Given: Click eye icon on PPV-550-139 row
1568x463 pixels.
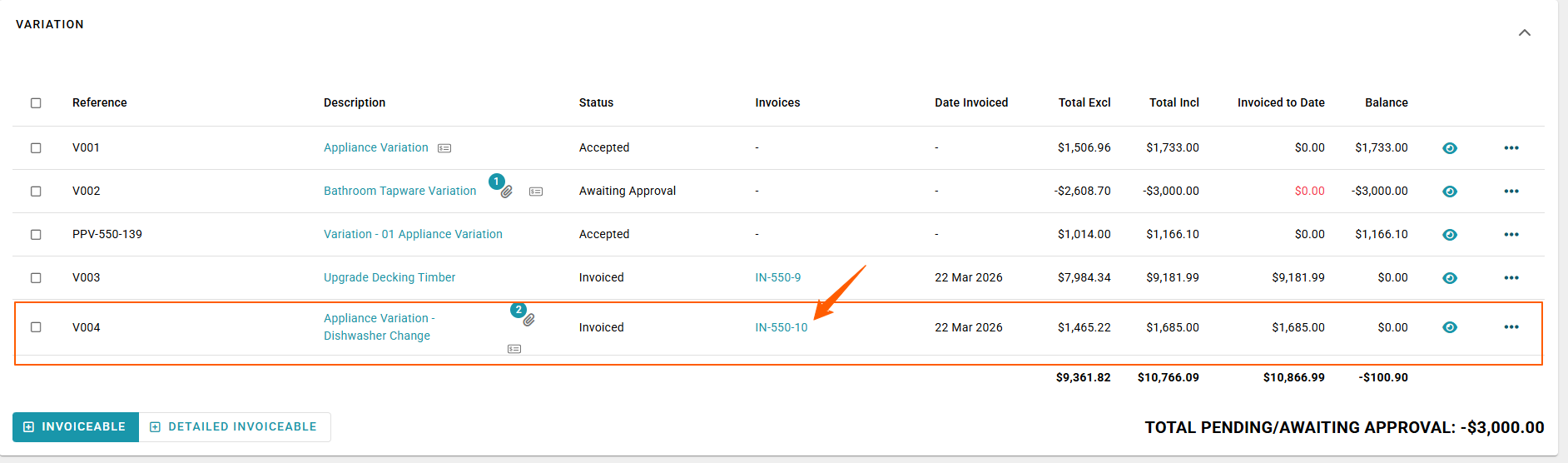Looking at the screenshot, I should [x=1449, y=235].
